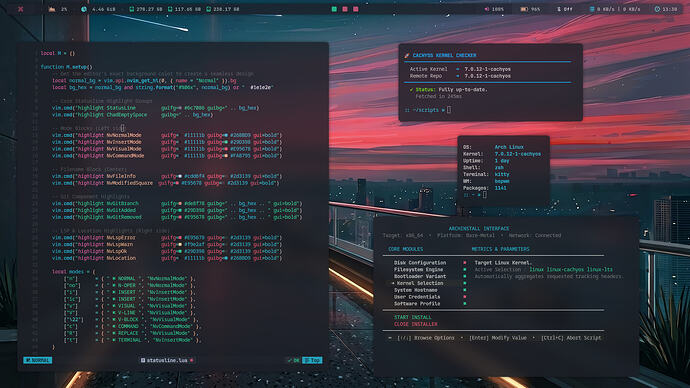The width and height of the screenshot is (690, 388).
Task: Click the green checkmark beside Status: Fully up-to-date
Action: (x=411, y=89)
